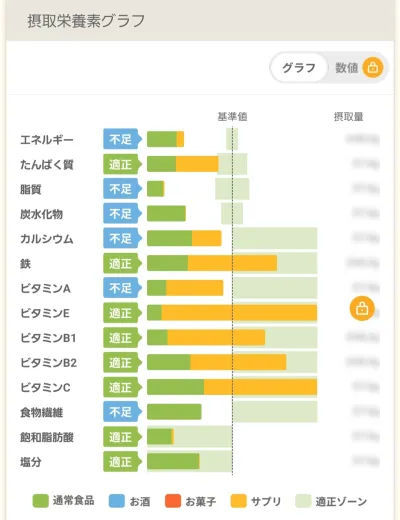
Task: Click the lock icon beside 数値
Action: pyautogui.click(x=373, y=68)
